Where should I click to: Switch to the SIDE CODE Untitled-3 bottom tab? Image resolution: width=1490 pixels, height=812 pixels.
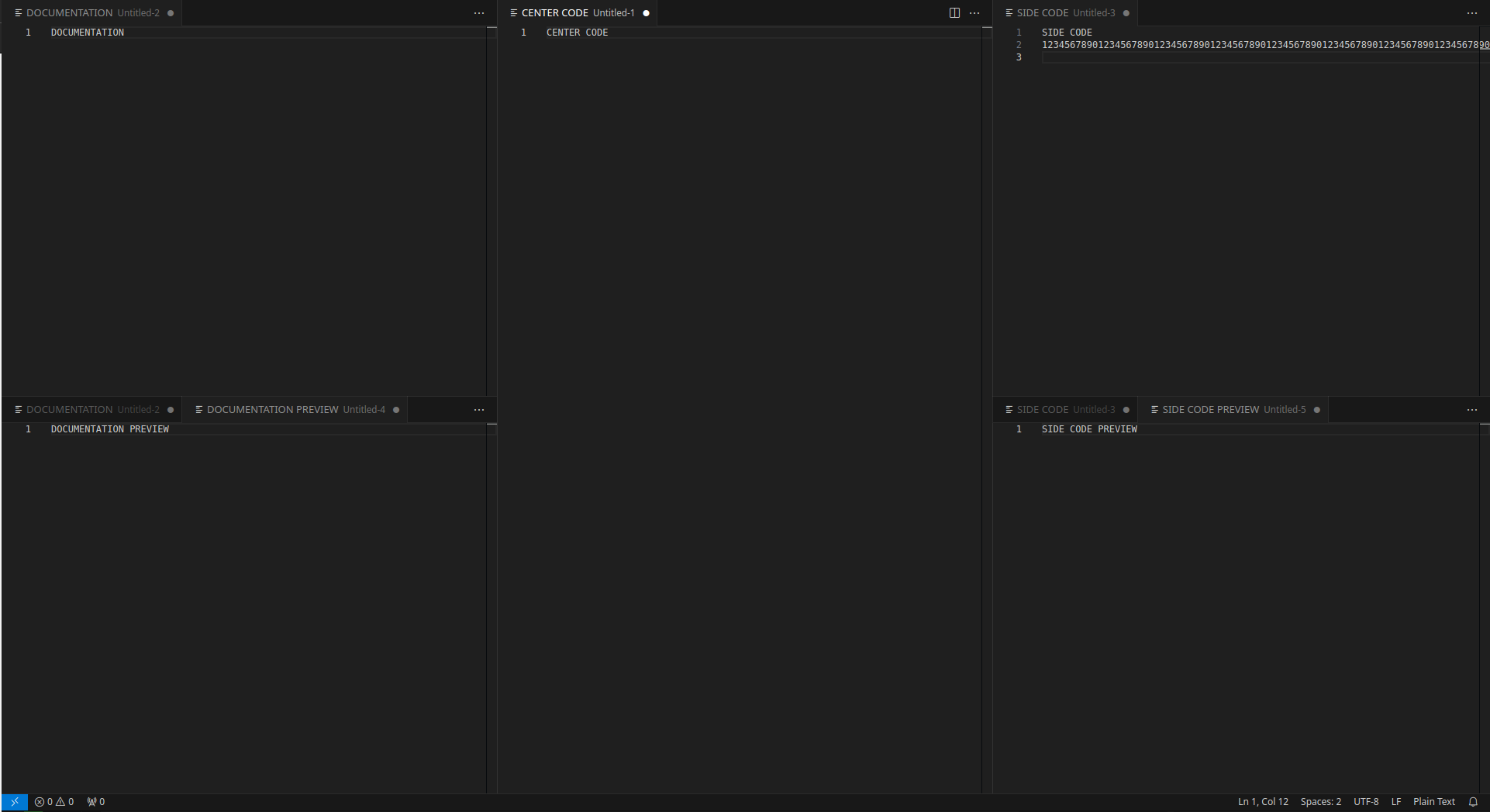[x=1065, y=409]
